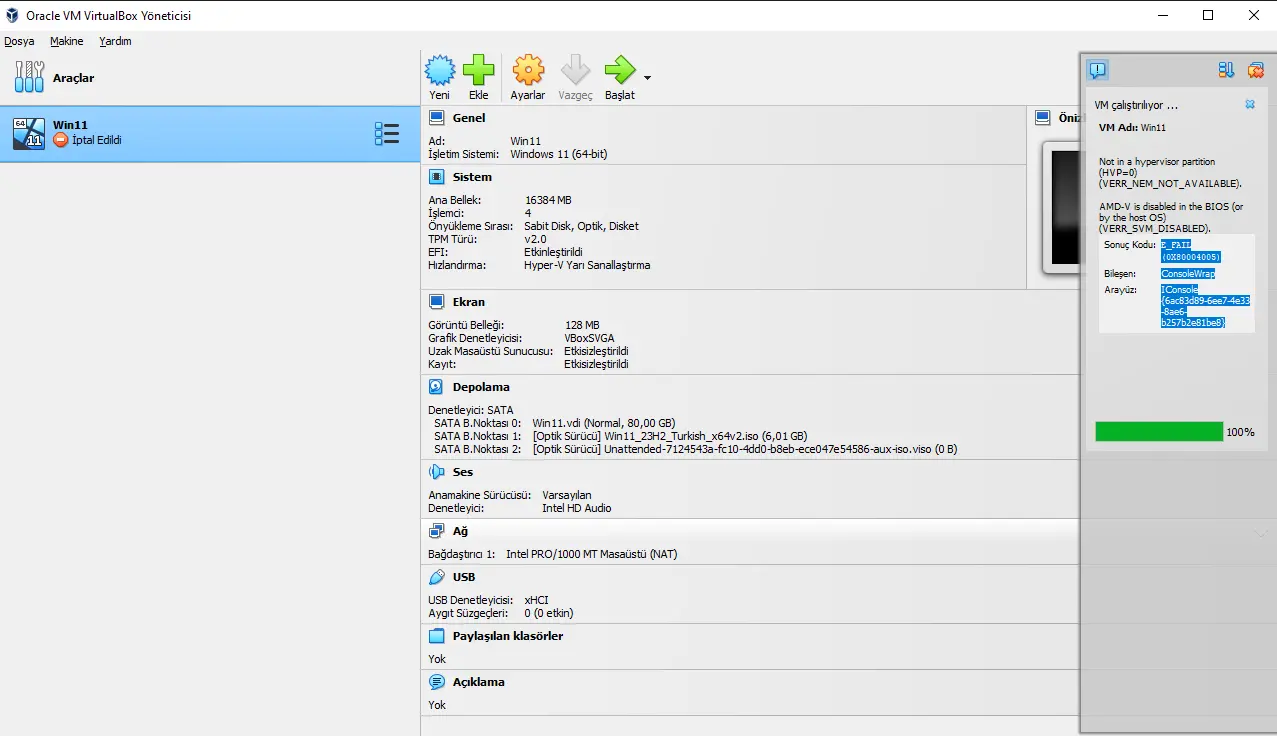Click the Unattended aux-iso.viso entry
Image resolution: width=1277 pixels, height=736 pixels.
[x=745, y=449]
